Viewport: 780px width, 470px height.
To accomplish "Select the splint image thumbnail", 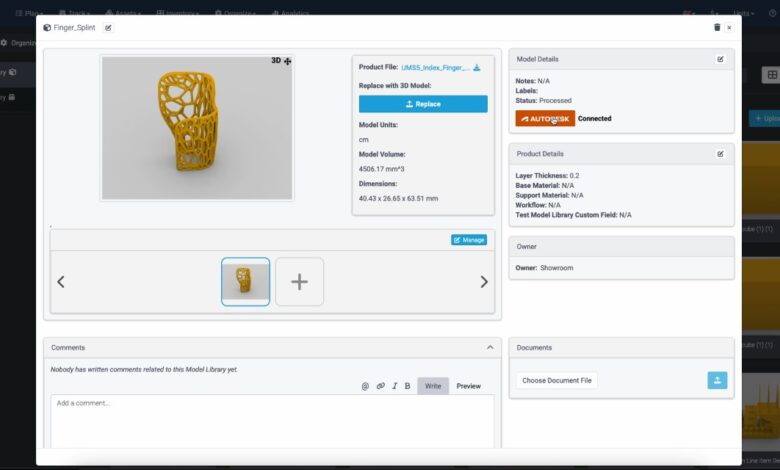I will click(x=245, y=282).
